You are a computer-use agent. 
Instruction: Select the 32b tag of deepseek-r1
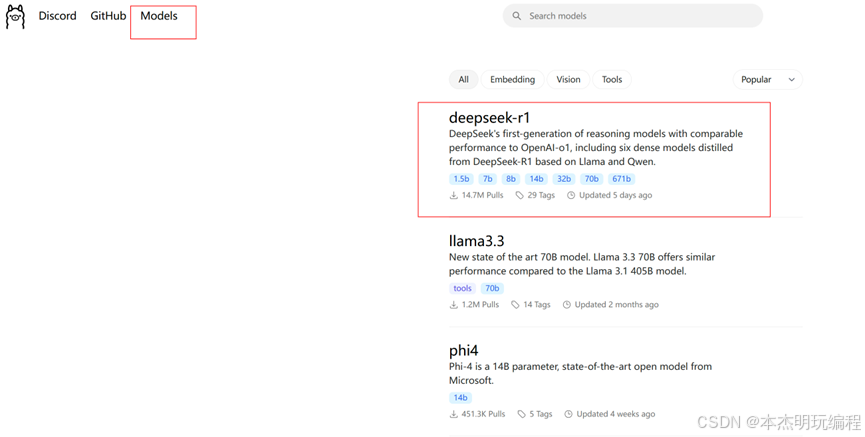point(564,179)
